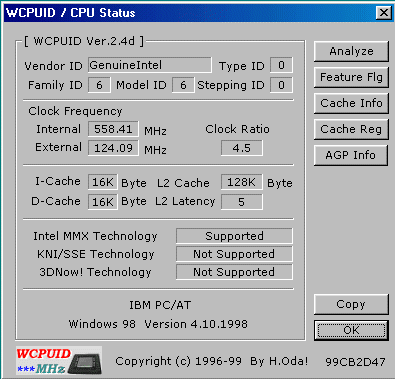Viewport: 395px width, 379px height.
Task: Click the Intel MMX Supported status box
Action: coord(234,236)
